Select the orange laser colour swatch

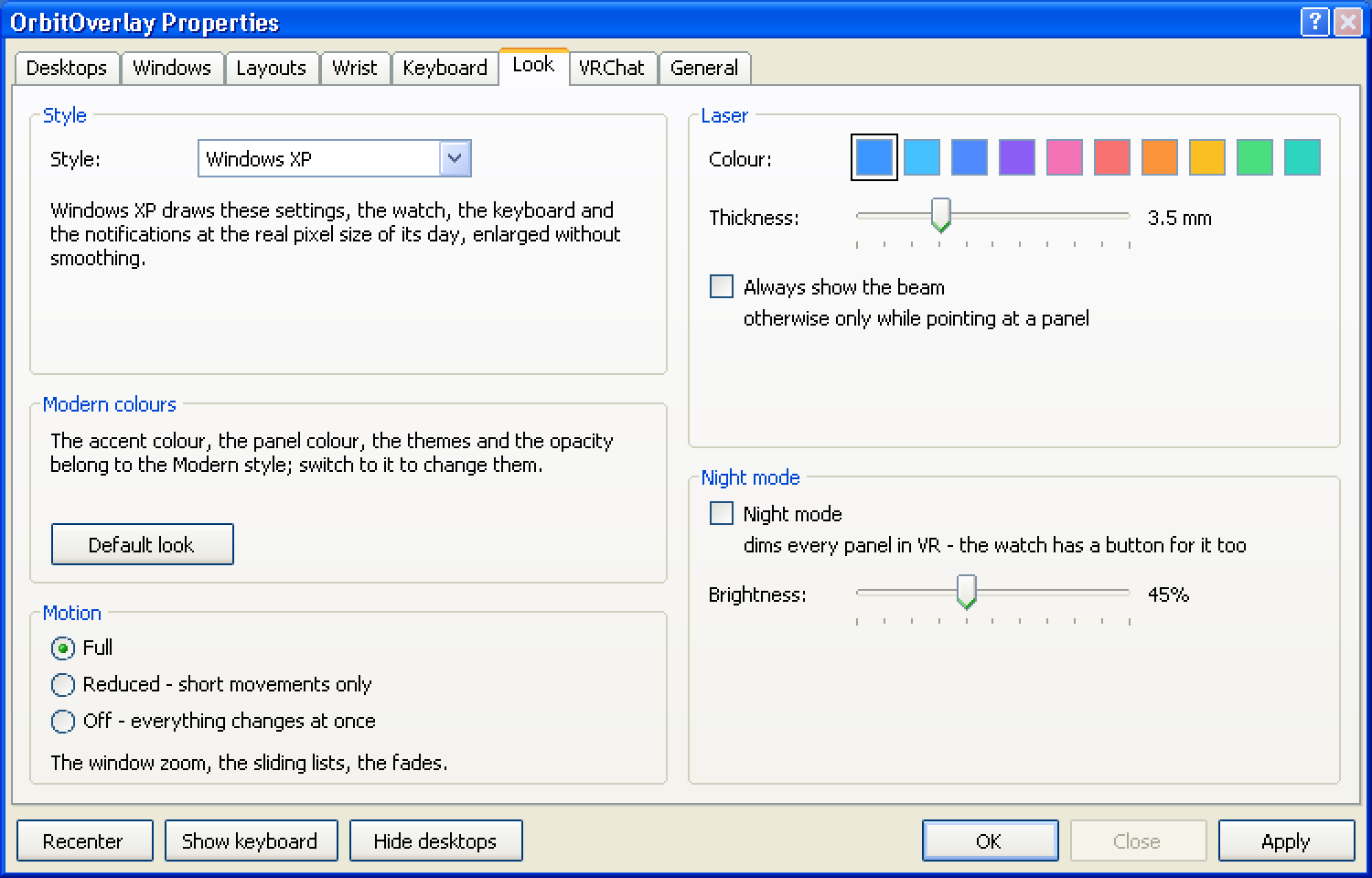[x=1160, y=157]
